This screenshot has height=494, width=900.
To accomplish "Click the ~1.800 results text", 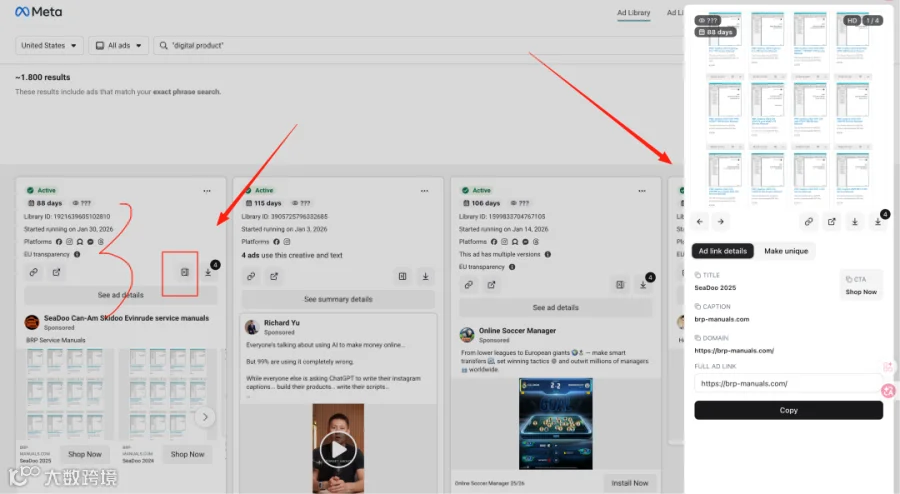I will [43, 77].
